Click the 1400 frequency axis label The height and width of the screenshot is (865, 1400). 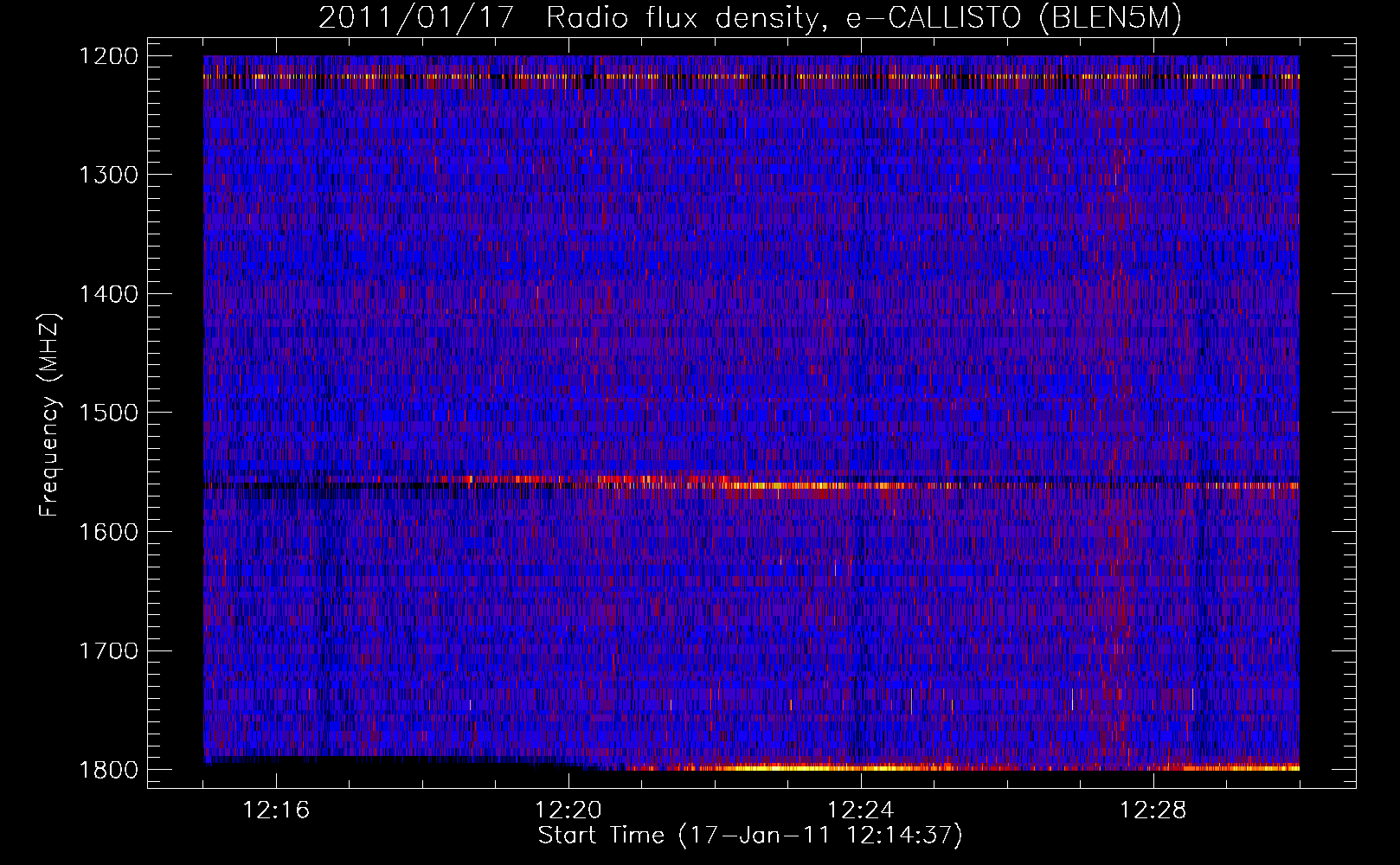coord(109,294)
